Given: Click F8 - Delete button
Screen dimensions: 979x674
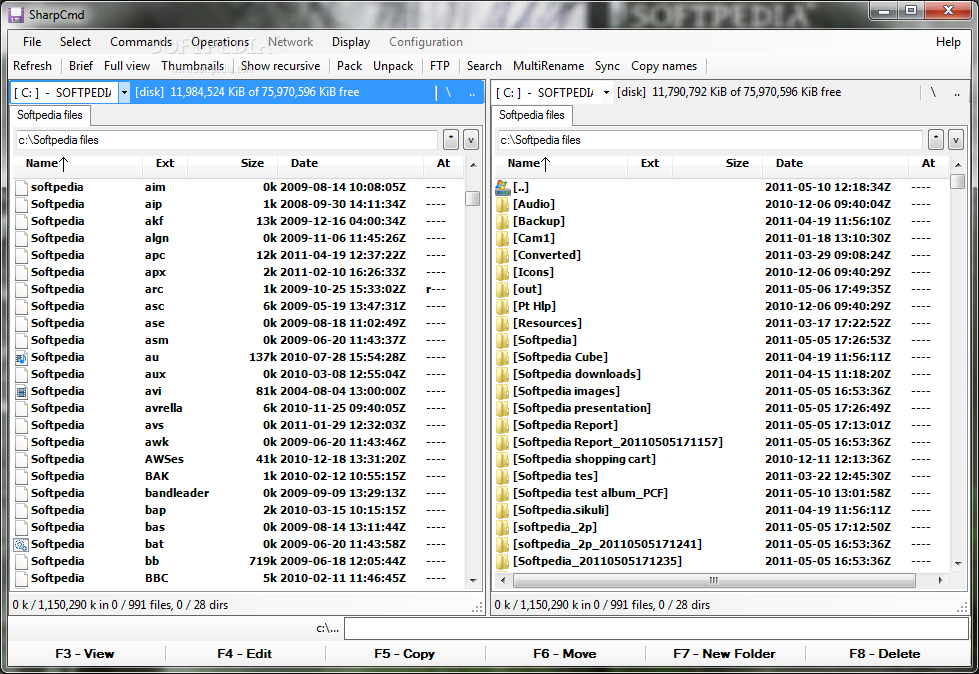Looking at the screenshot, I should pyautogui.click(x=885, y=653).
